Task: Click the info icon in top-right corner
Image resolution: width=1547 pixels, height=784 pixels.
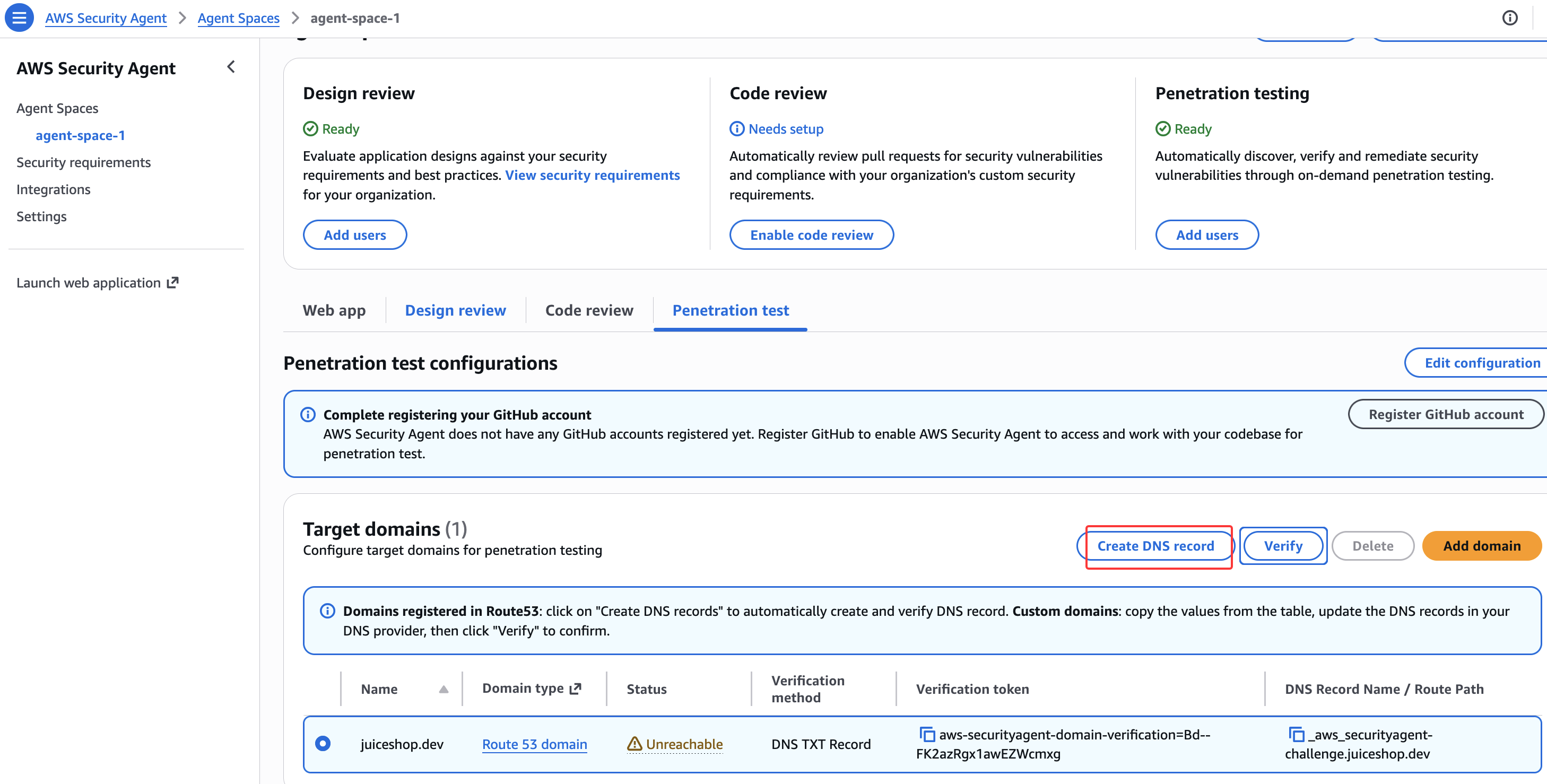Action: click(1509, 18)
